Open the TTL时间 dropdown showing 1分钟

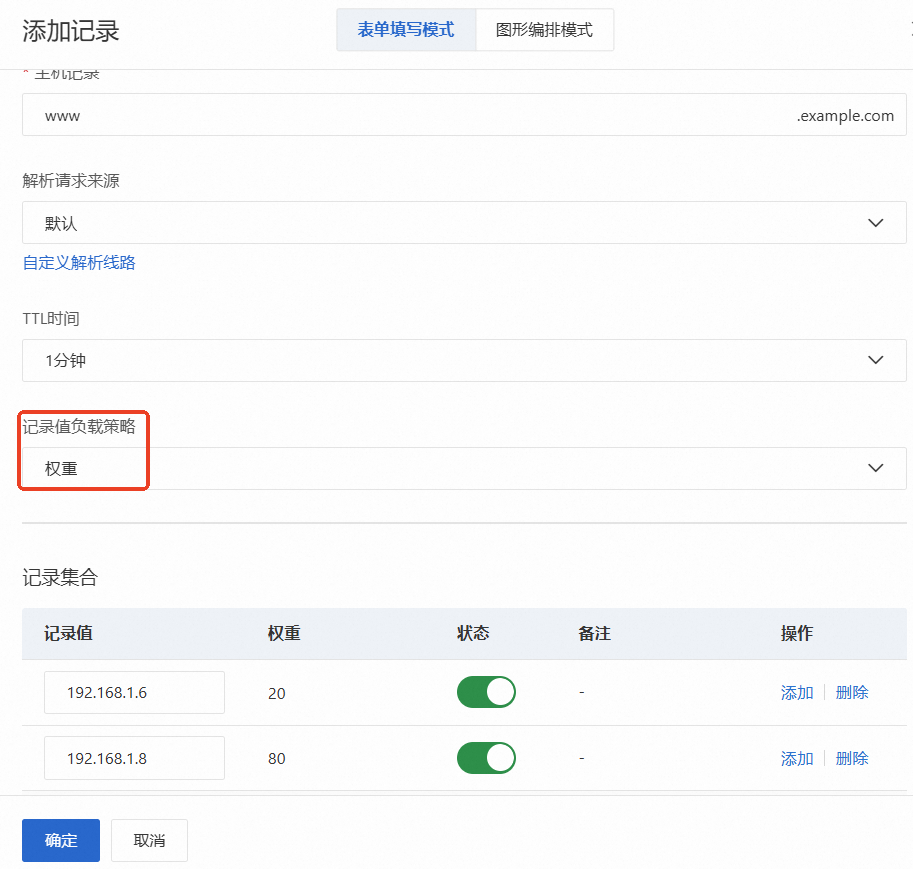[464, 361]
